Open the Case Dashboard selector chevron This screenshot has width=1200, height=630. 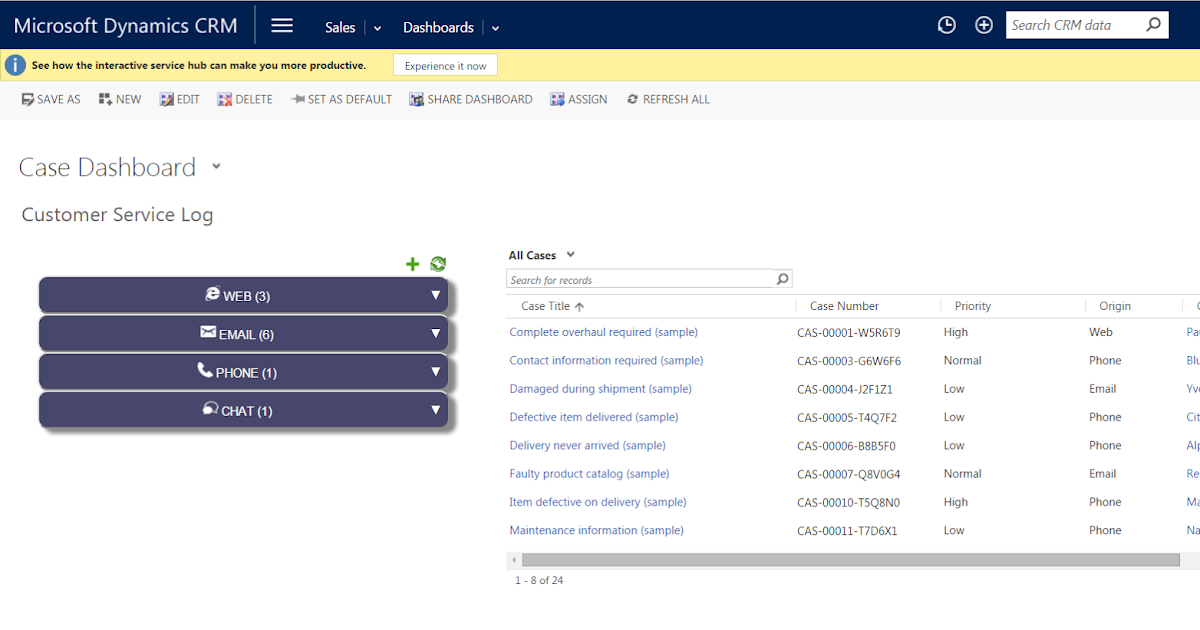pos(216,167)
